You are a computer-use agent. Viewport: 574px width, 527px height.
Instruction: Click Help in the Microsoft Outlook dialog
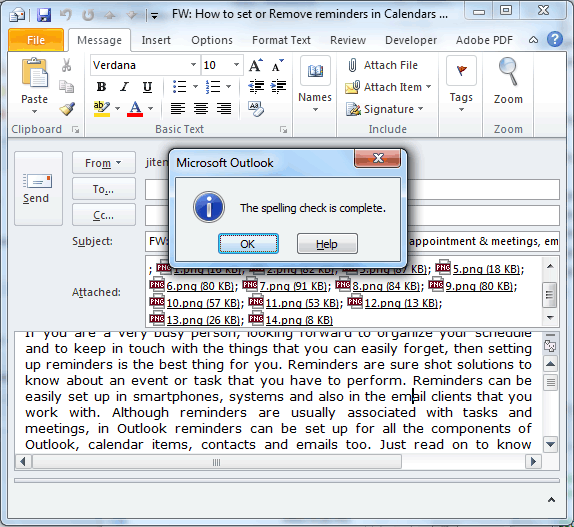(327, 244)
